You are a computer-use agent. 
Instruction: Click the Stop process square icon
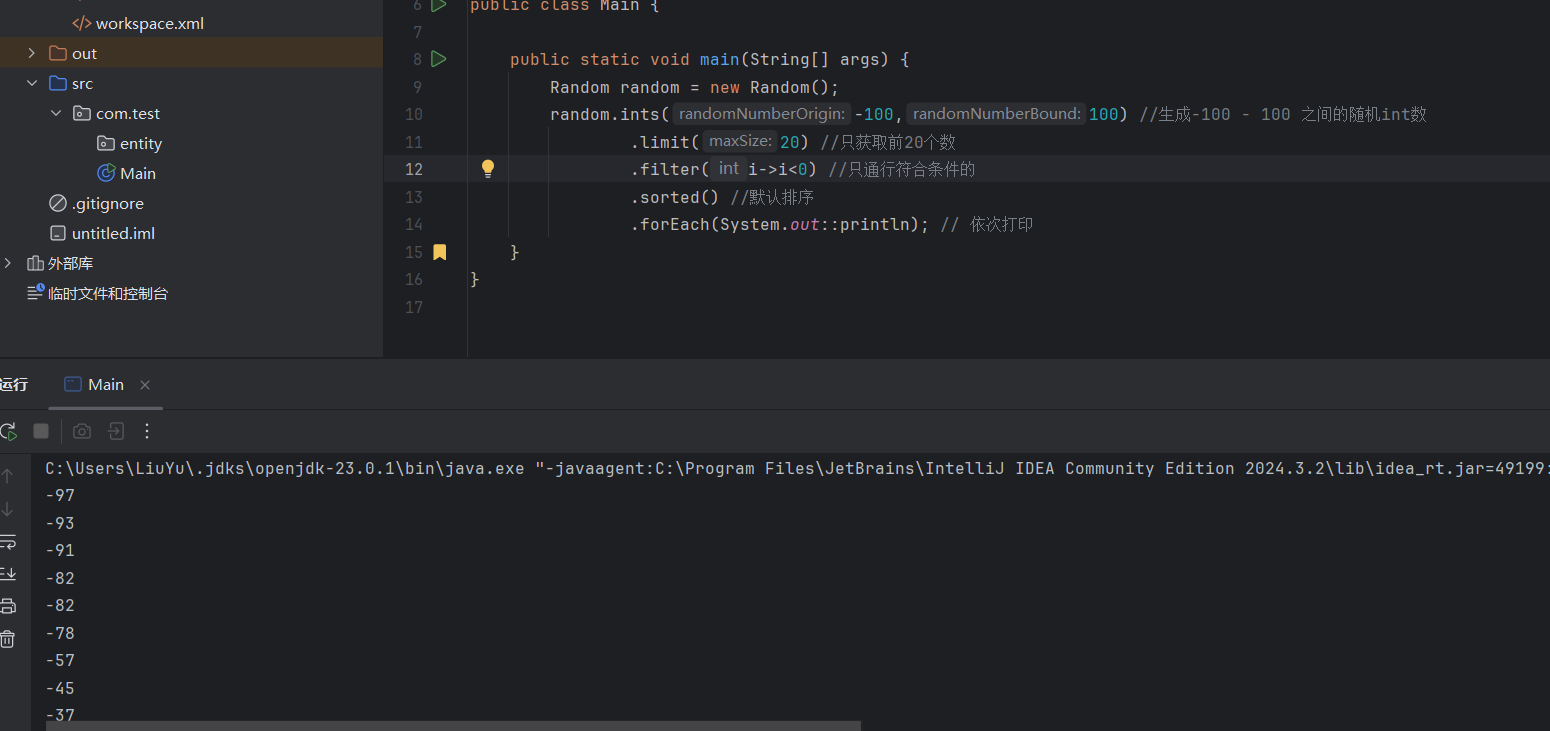click(x=40, y=430)
